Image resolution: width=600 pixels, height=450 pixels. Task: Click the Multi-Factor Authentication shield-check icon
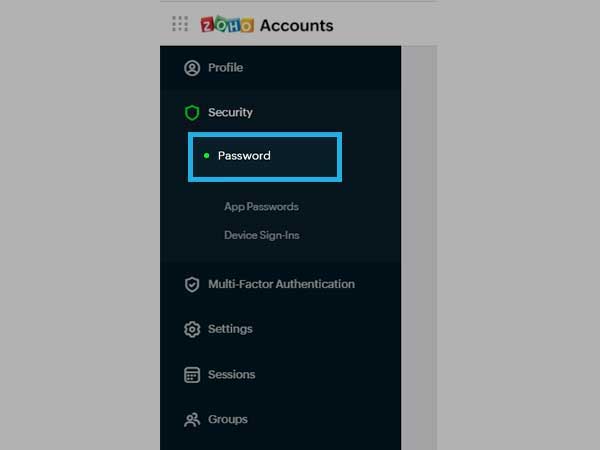coord(192,284)
